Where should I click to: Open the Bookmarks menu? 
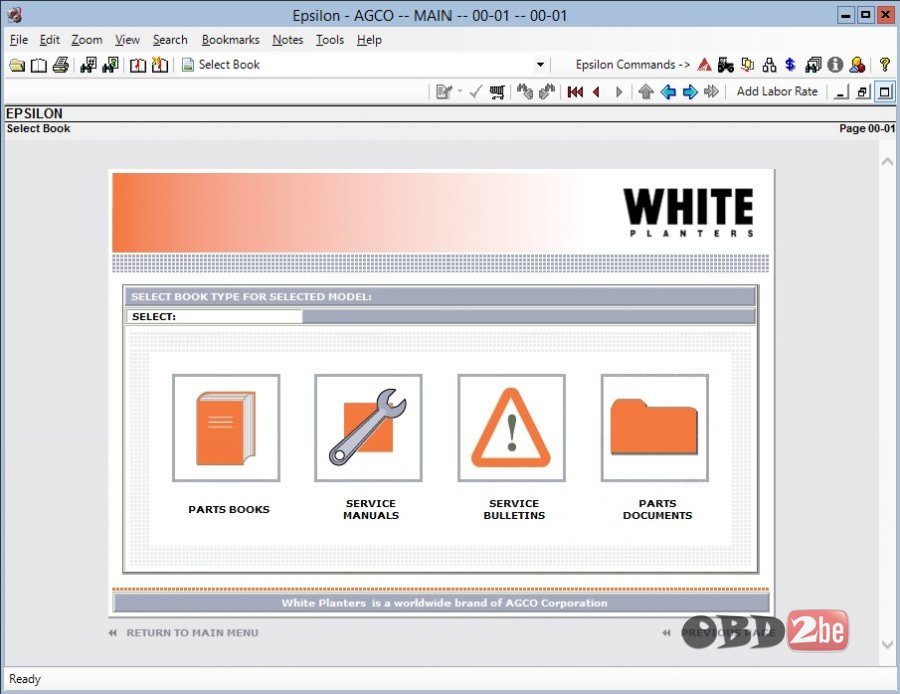(x=230, y=40)
